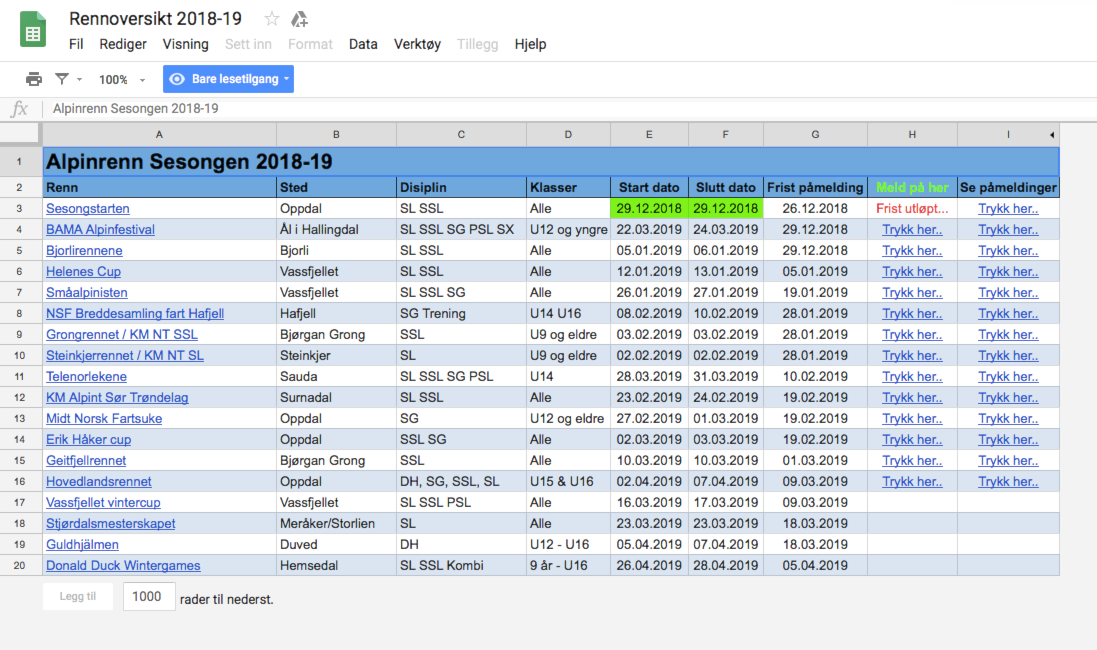Star the Rennoversikt 2018-19 document
This screenshot has width=1097, height=650.
tap(271, 19)
